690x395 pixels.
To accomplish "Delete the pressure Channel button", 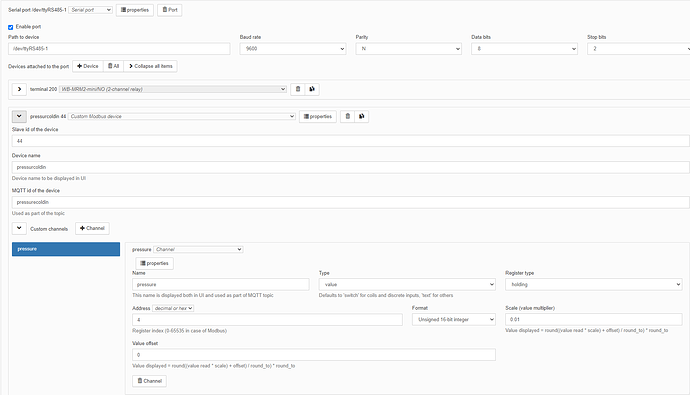I will pyautogui.click(x=150, y=381).
